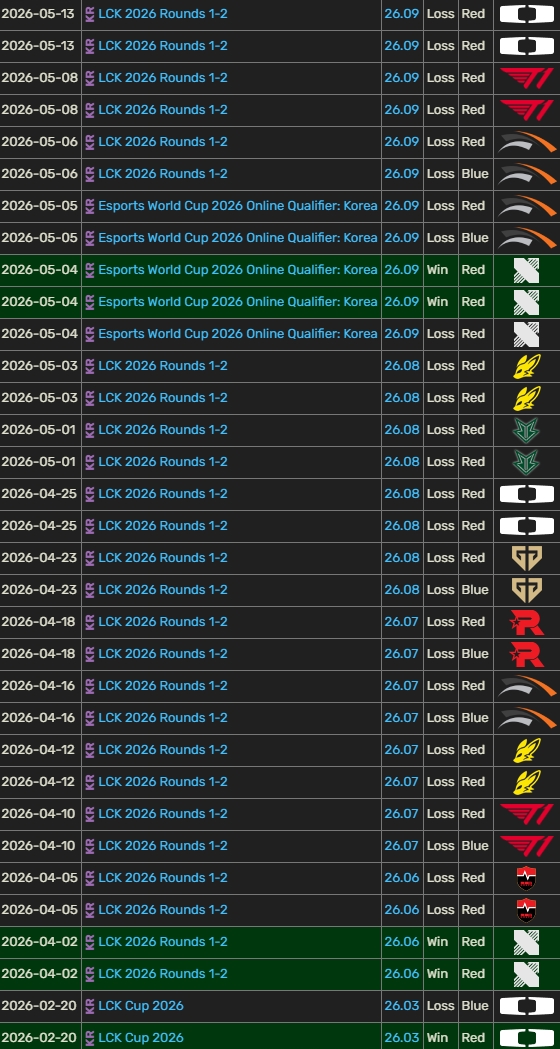Click the Dplus KIA logo on the first 2026-04-25 row
560x1049 pixels.
tap(527, 494)
